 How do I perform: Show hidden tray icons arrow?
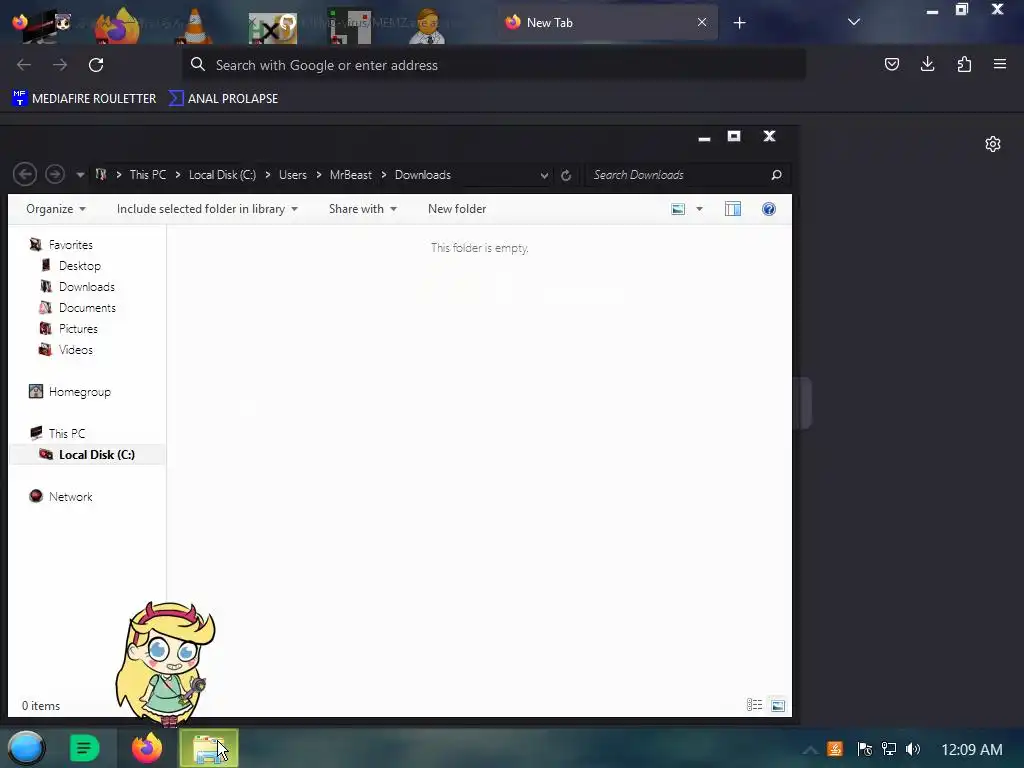[x=810, y=750]
